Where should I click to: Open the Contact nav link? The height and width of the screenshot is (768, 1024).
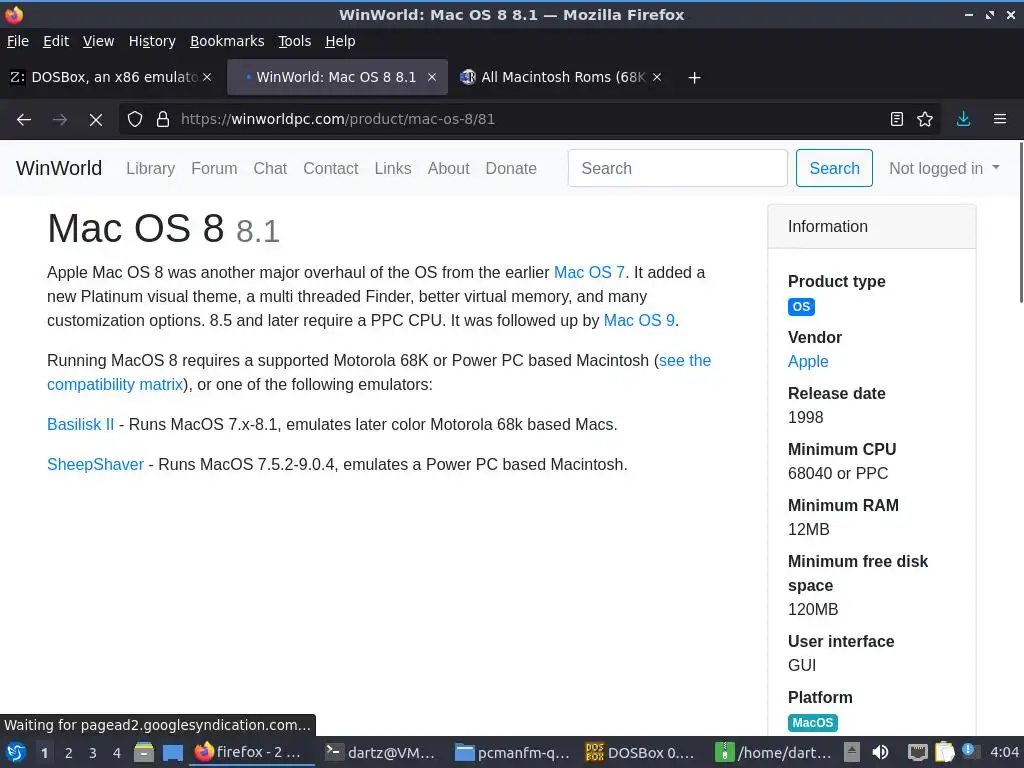click(x=330, y=168)
